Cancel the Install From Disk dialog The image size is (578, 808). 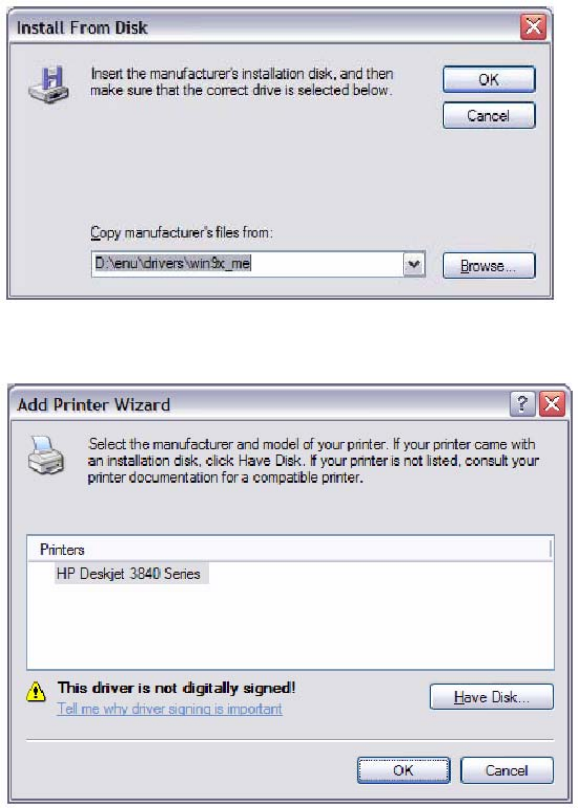tap(489, 115)
